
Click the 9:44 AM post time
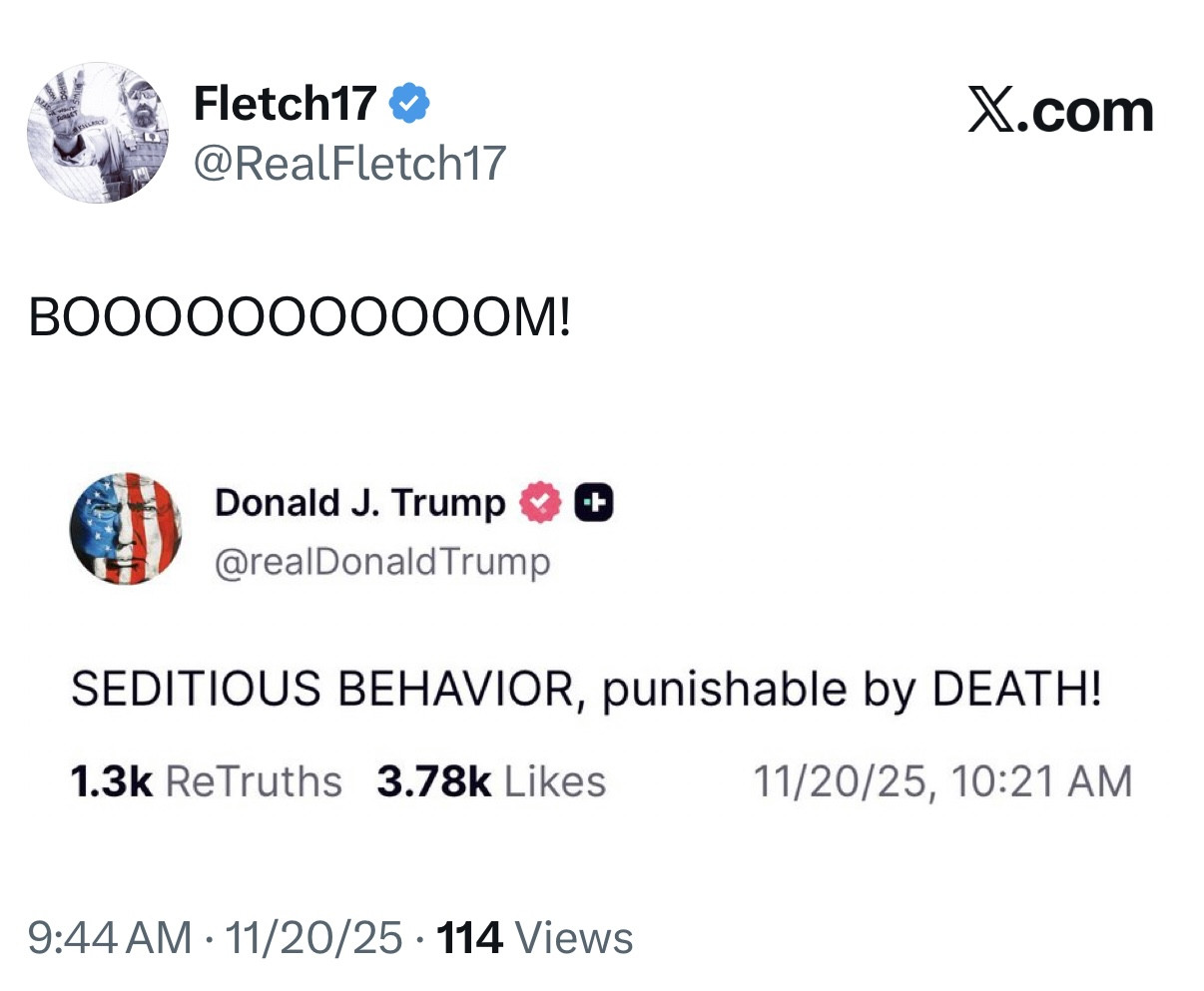110,938
